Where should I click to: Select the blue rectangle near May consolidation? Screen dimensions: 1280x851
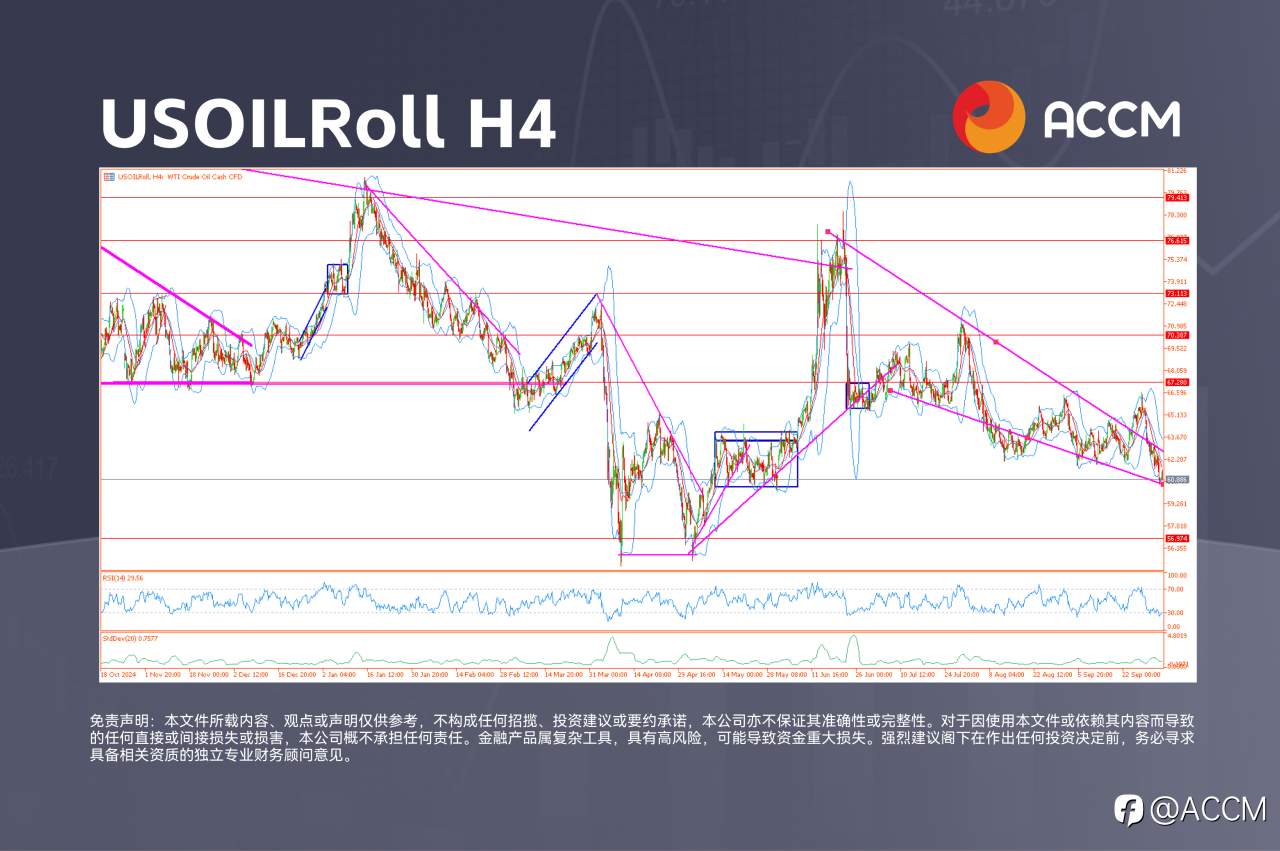pyautogui.click(x=756, y=459)
